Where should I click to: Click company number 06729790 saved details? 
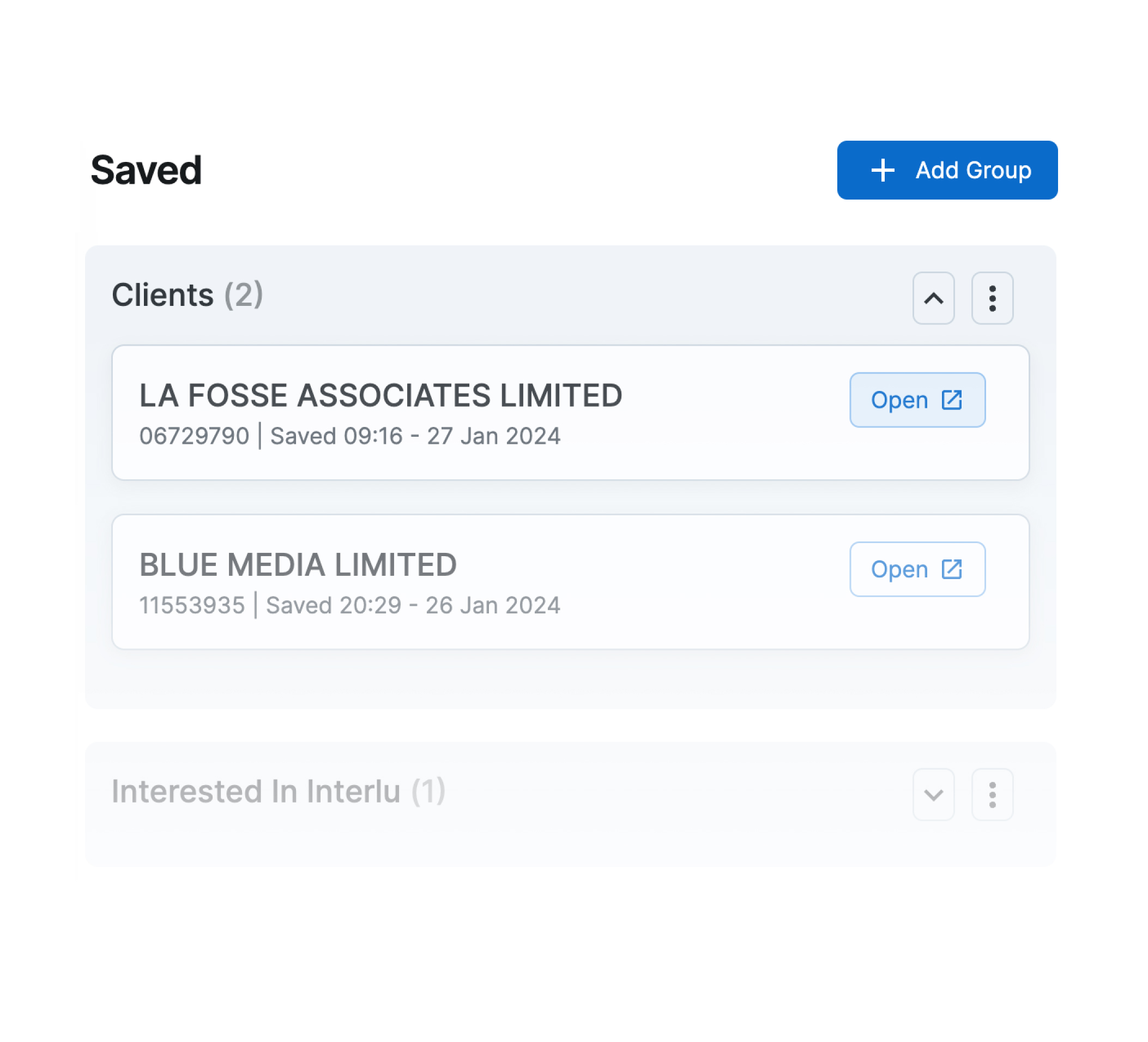pos(349,436)
